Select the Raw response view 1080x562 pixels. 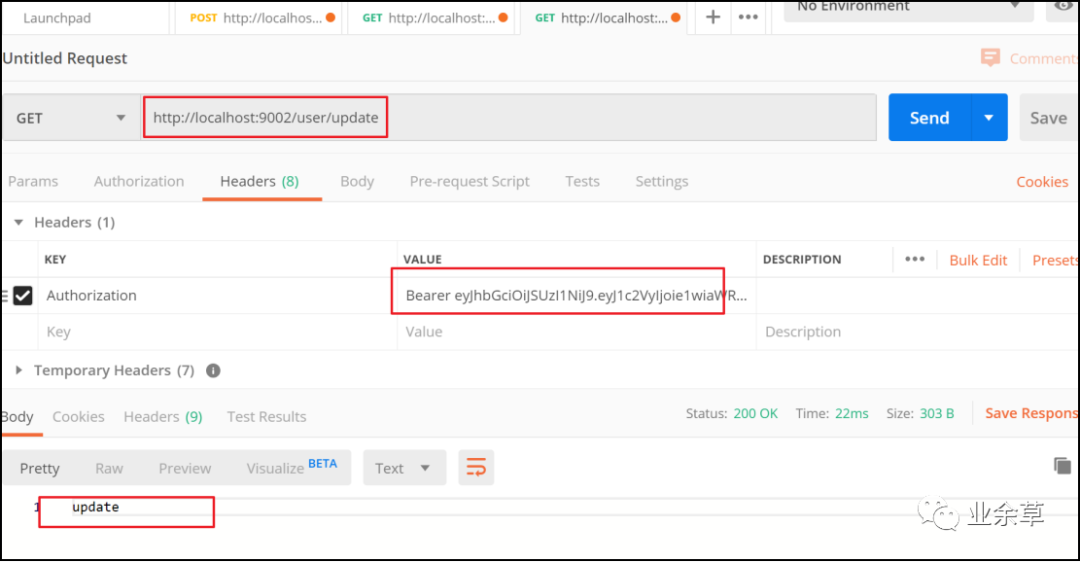(109, 468)
